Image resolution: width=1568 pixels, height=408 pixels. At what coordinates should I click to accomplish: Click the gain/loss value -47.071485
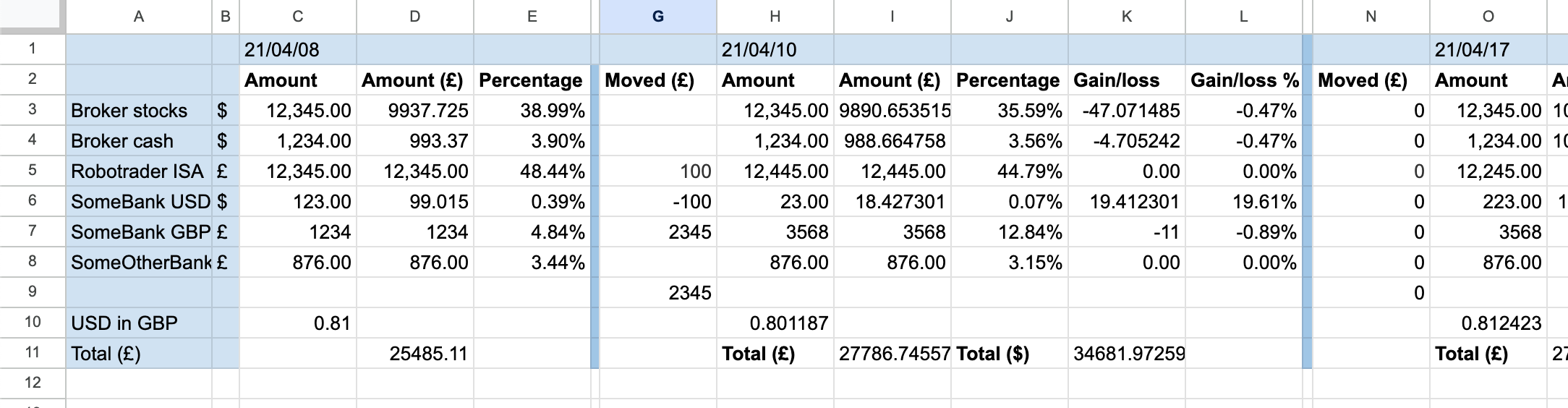pyautogui.click(x=1127, y=111)
